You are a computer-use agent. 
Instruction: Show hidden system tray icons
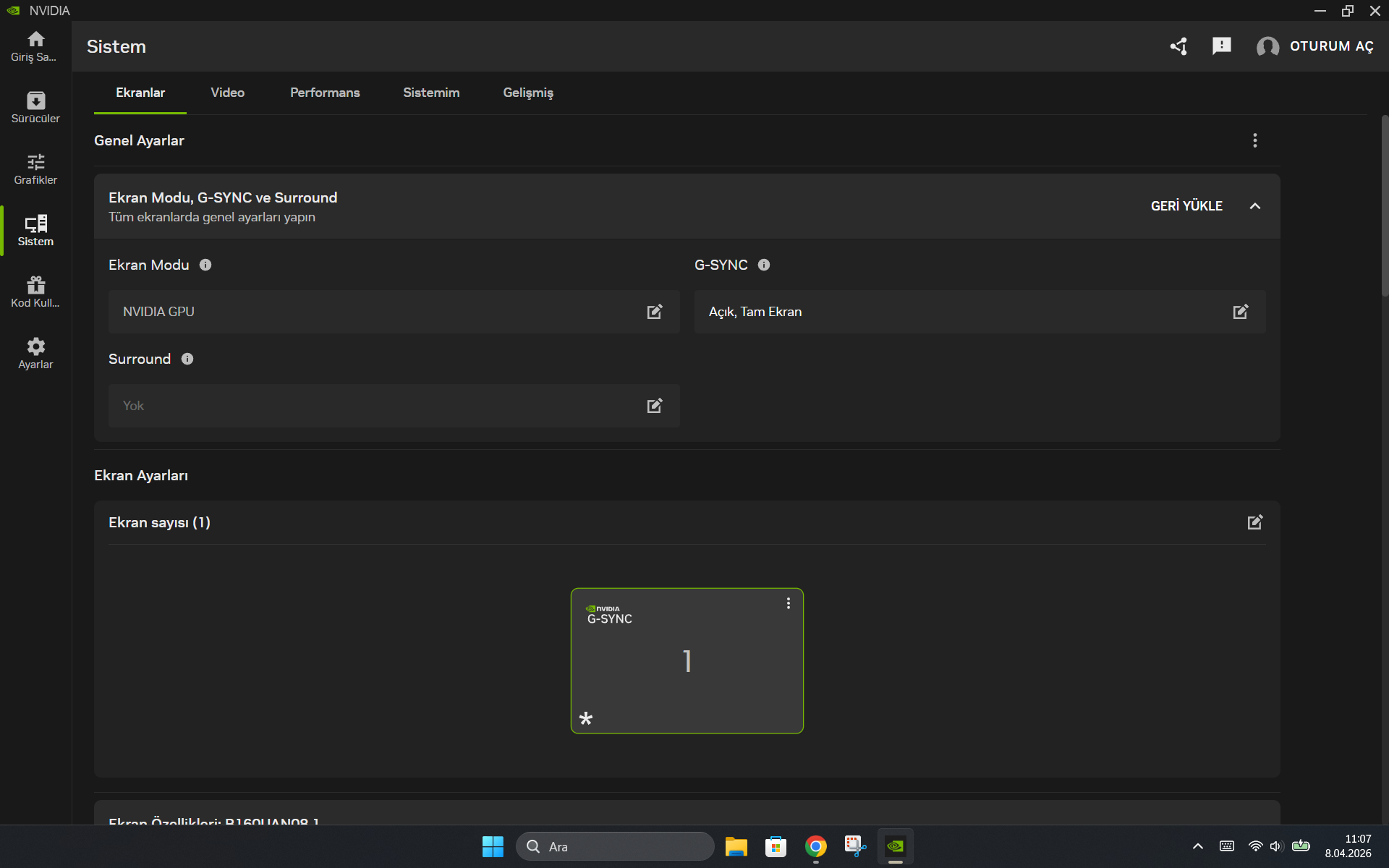1198,846
